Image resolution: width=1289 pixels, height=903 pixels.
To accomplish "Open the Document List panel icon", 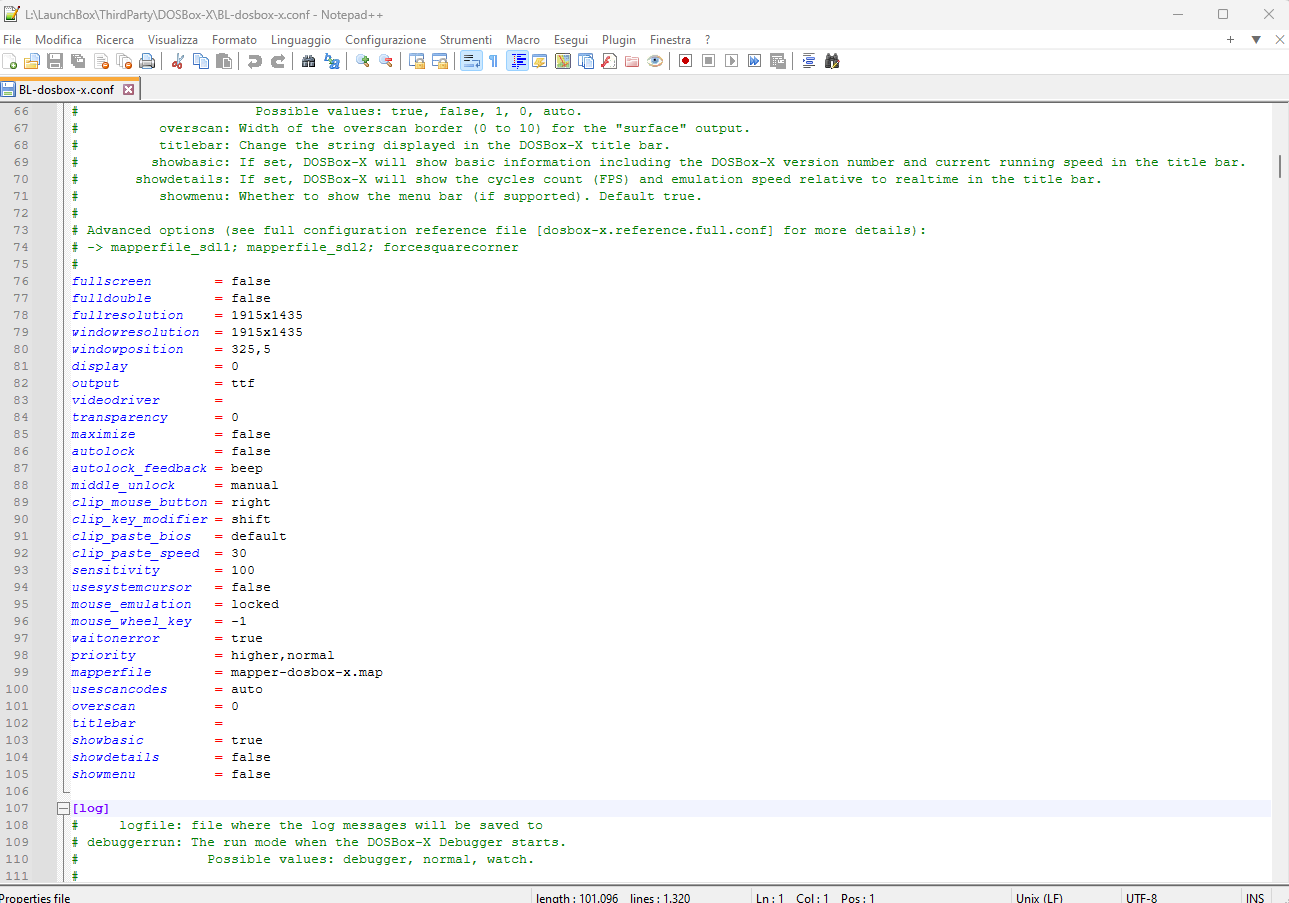I will pos(586,61).
